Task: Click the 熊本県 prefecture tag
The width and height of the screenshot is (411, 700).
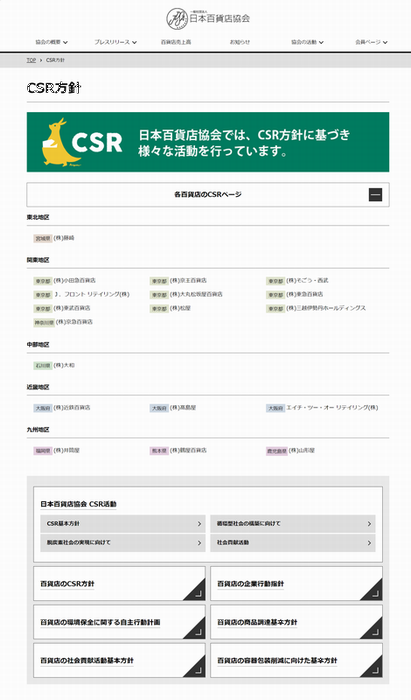Action: pos(159,451)
